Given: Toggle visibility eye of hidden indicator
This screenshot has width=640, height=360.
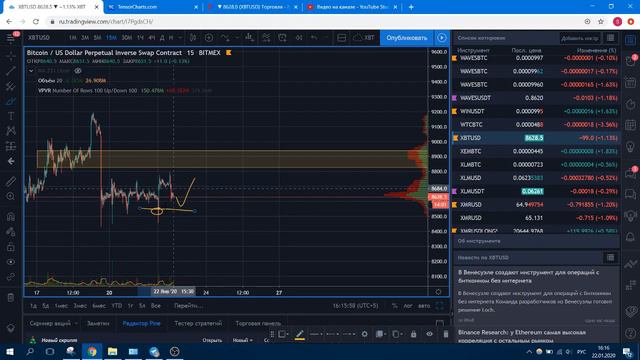Looking at the screenshot, I should pos(78,71).
